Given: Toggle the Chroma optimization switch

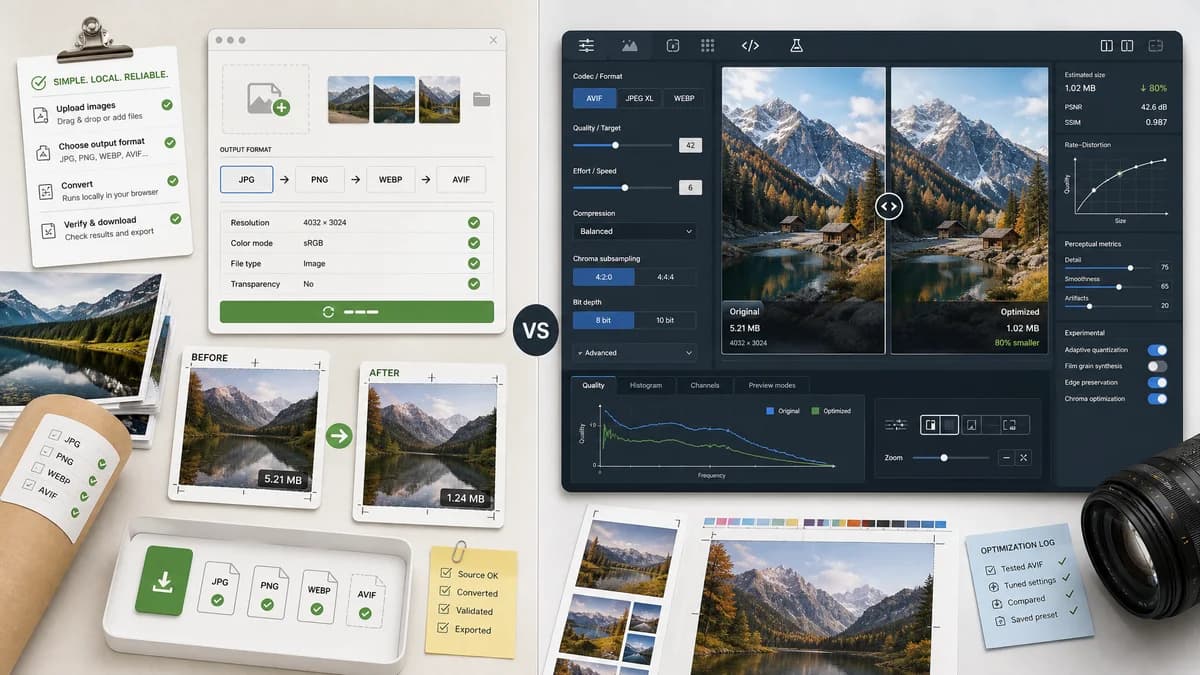Looking at the screenshot, I should (x=1157, y=398).
